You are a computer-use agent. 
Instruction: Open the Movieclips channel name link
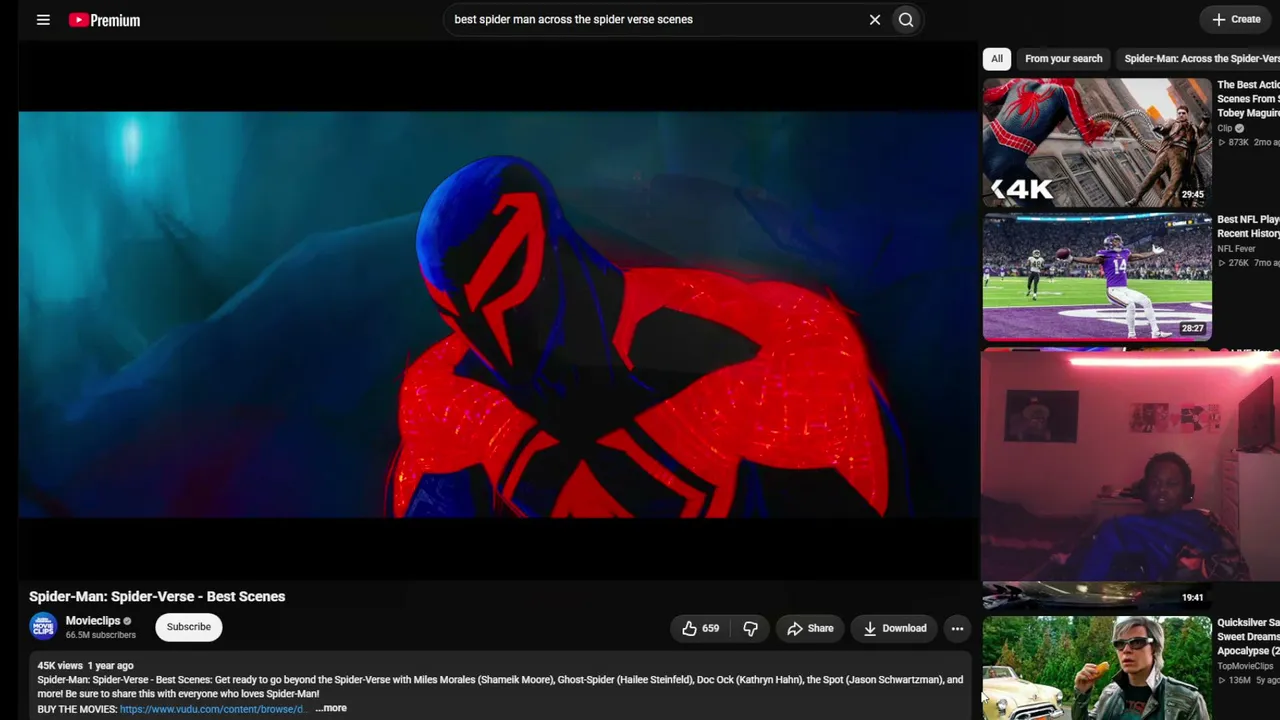coord(93,621)
